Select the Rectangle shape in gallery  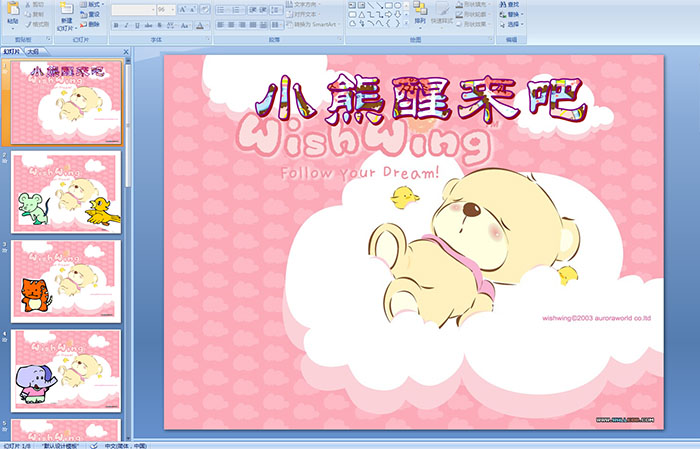coord(388,5)
